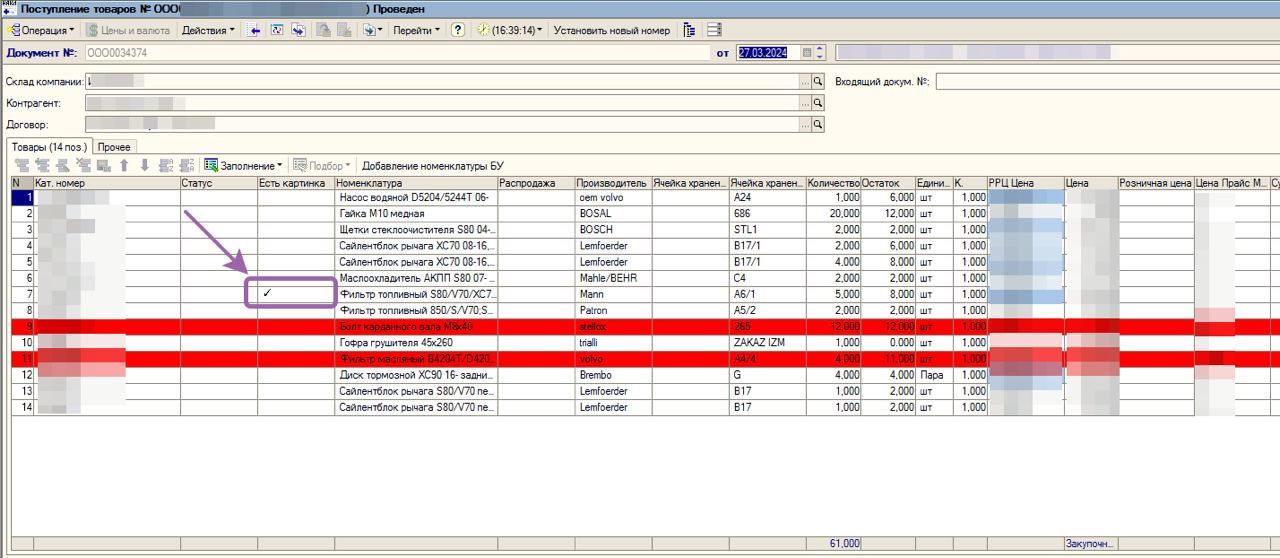The width and height of the screenshot is (1280, 558).
Task: Click the ellipsis button of Склад компании field
Action: click(805, 81)
